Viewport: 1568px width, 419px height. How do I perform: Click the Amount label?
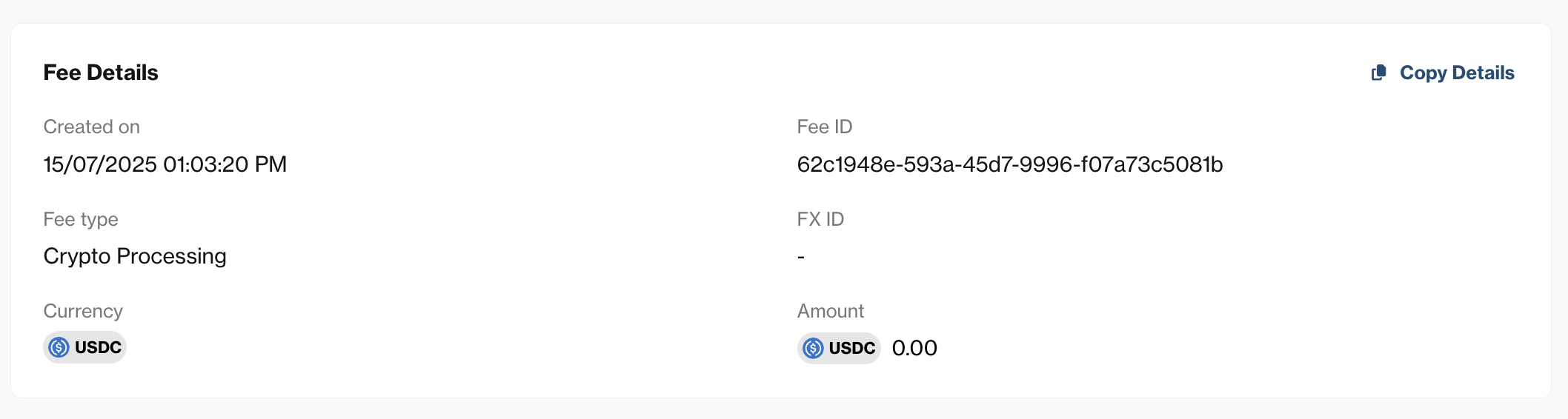(831, 311)
